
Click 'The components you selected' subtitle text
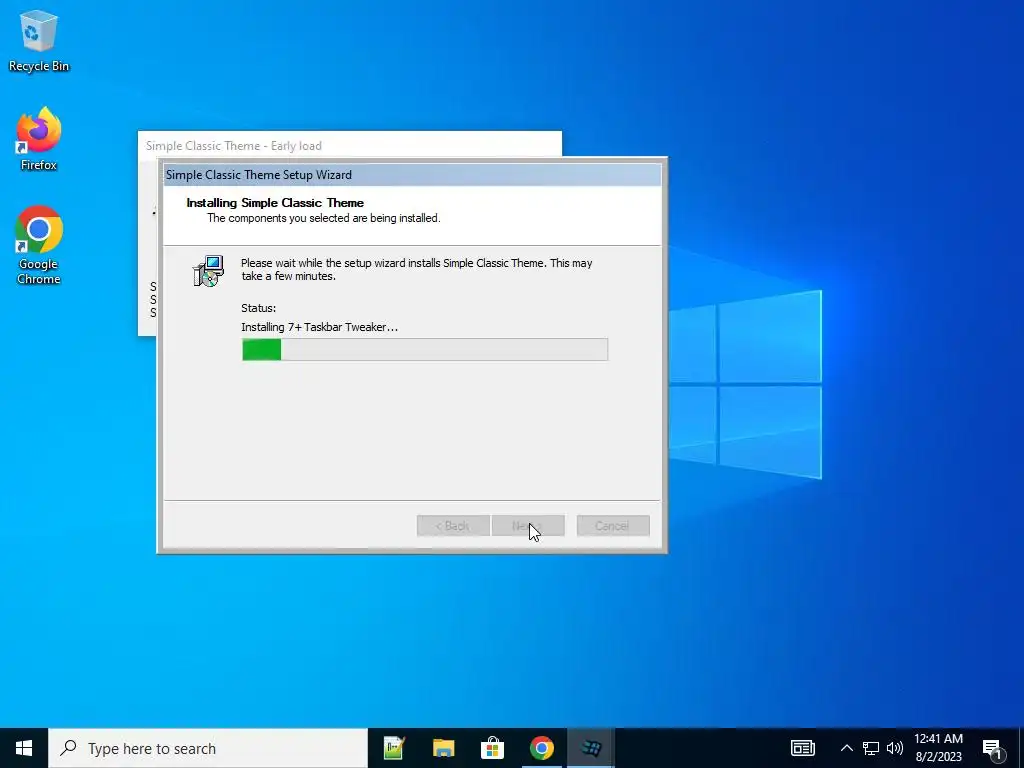coord(324,218)
